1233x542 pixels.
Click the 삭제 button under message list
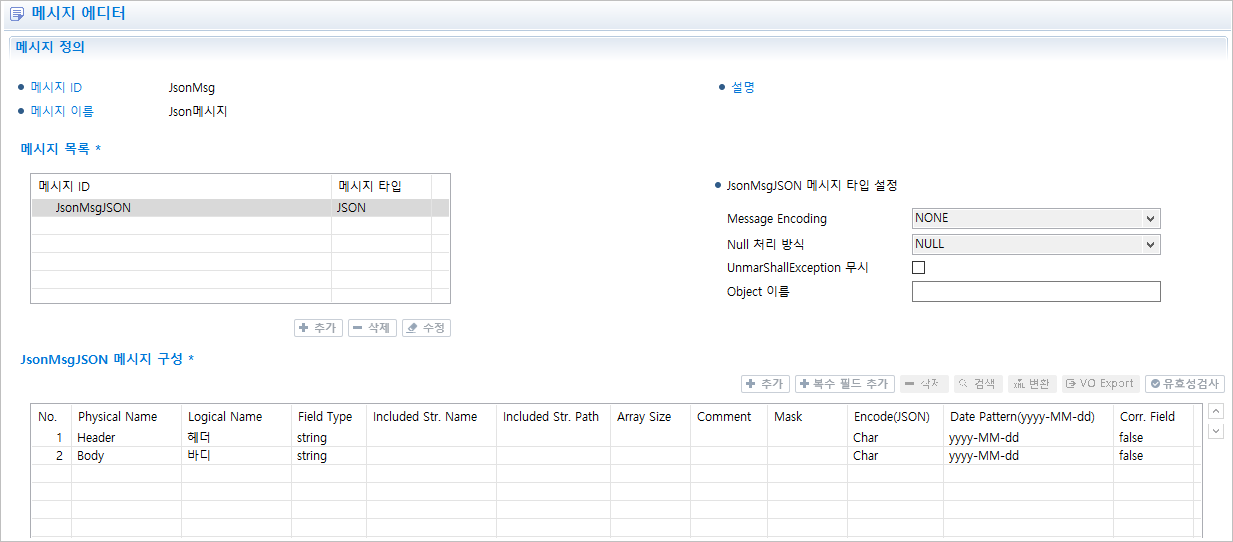pos(372,328)
